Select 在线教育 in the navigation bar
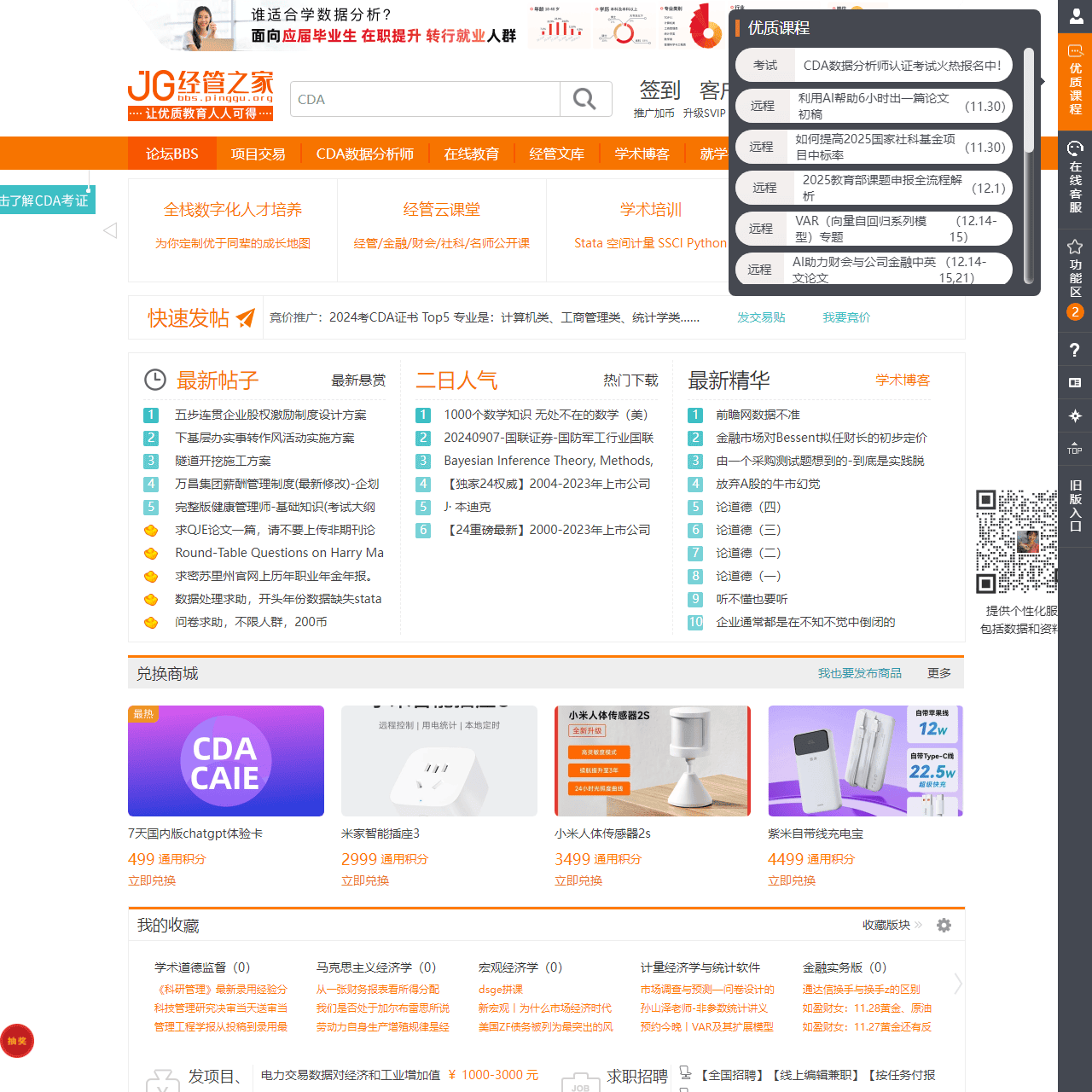The width and height of the screenshot is (1092, 1092). click(471, 154)
